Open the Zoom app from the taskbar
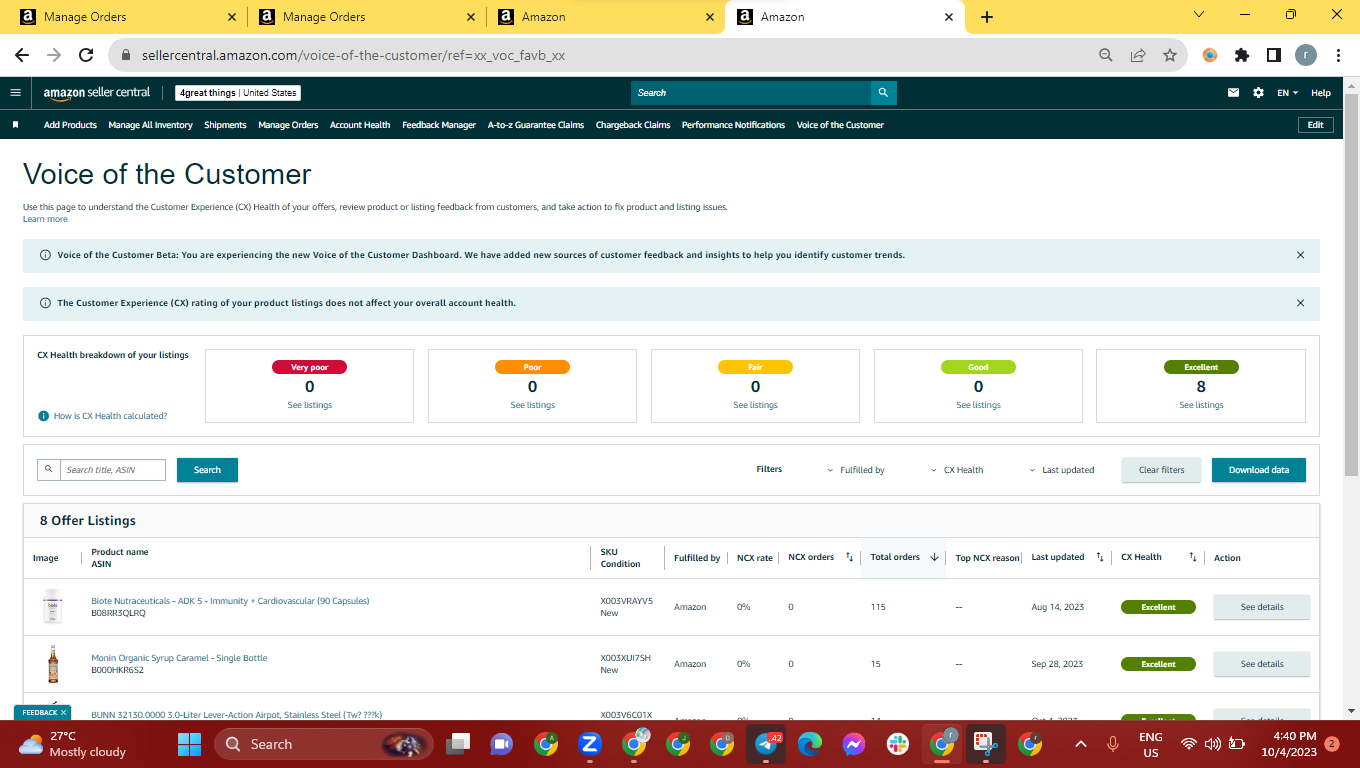1360x768 pixels. point(590,744)
